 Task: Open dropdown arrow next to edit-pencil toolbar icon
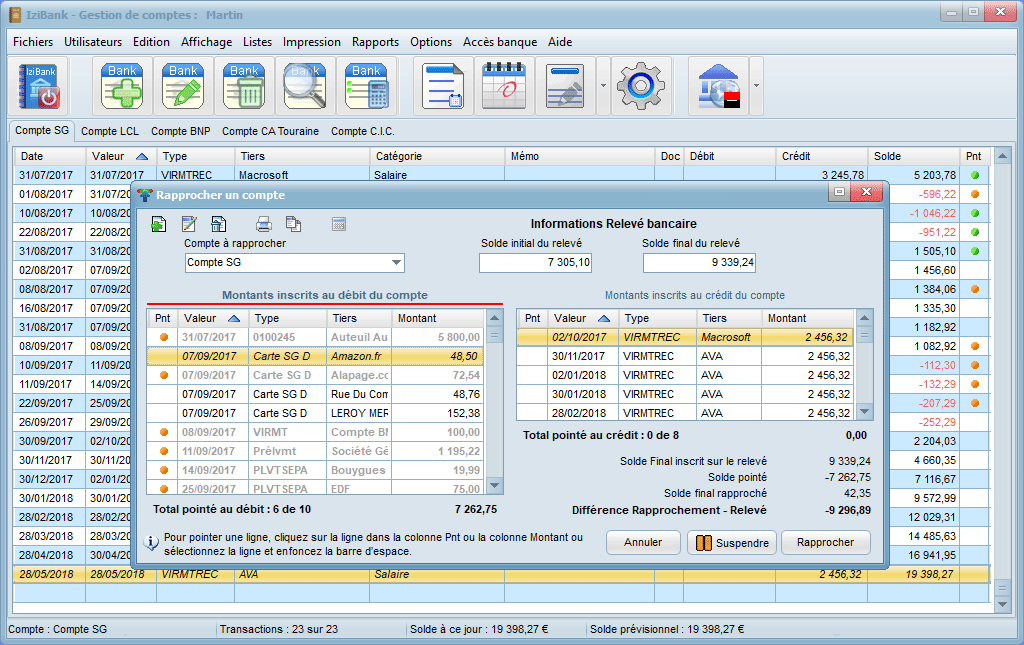[603, 86]
